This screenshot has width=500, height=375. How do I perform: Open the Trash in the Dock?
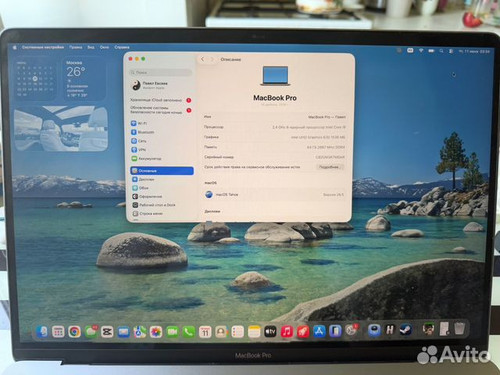(460, 328)
